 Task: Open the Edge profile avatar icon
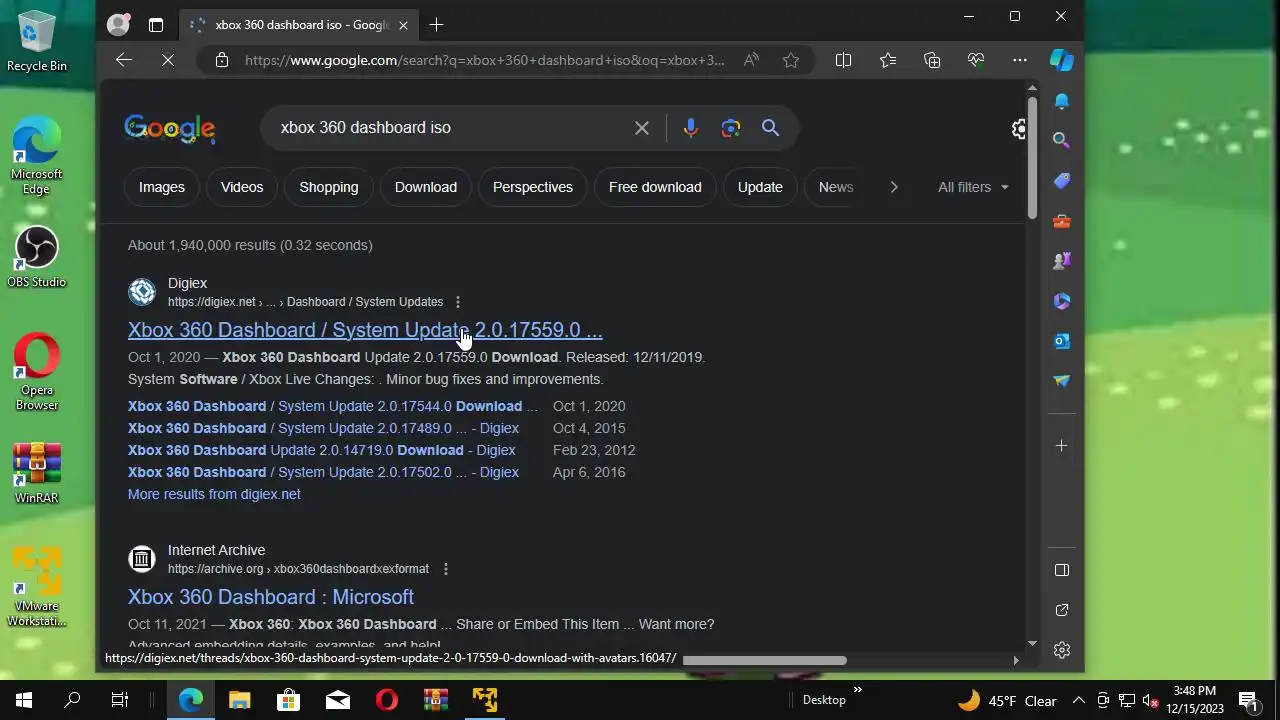pyautogui.click(x=118, y=25)
